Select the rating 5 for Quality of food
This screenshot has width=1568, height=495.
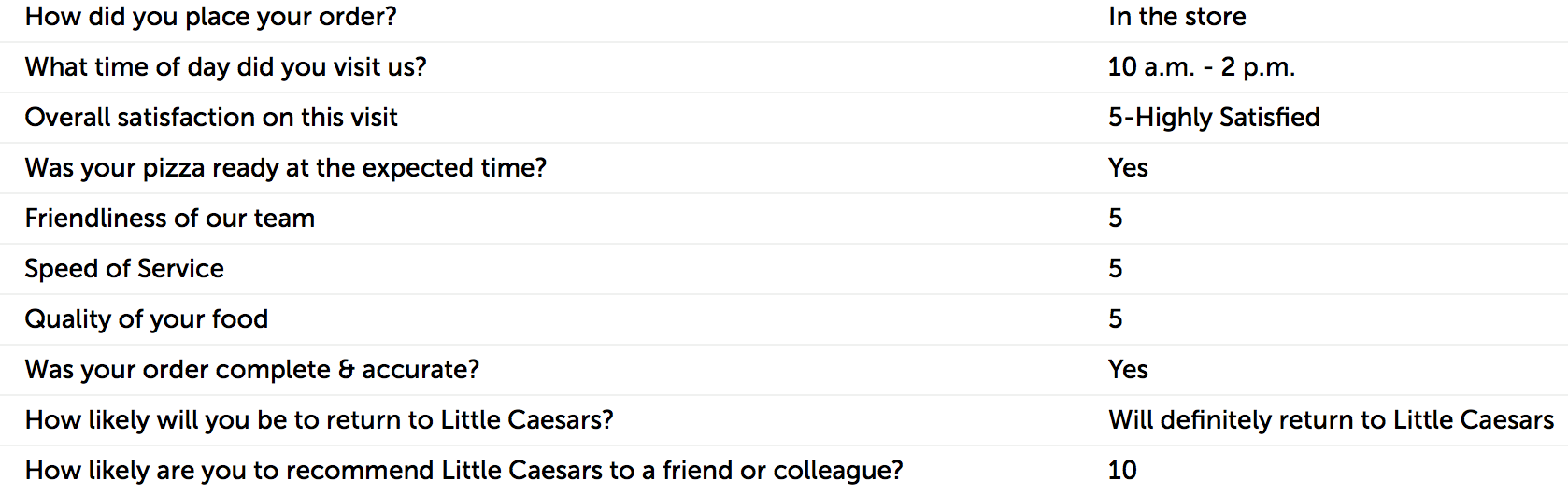(x=1116, y=319)
